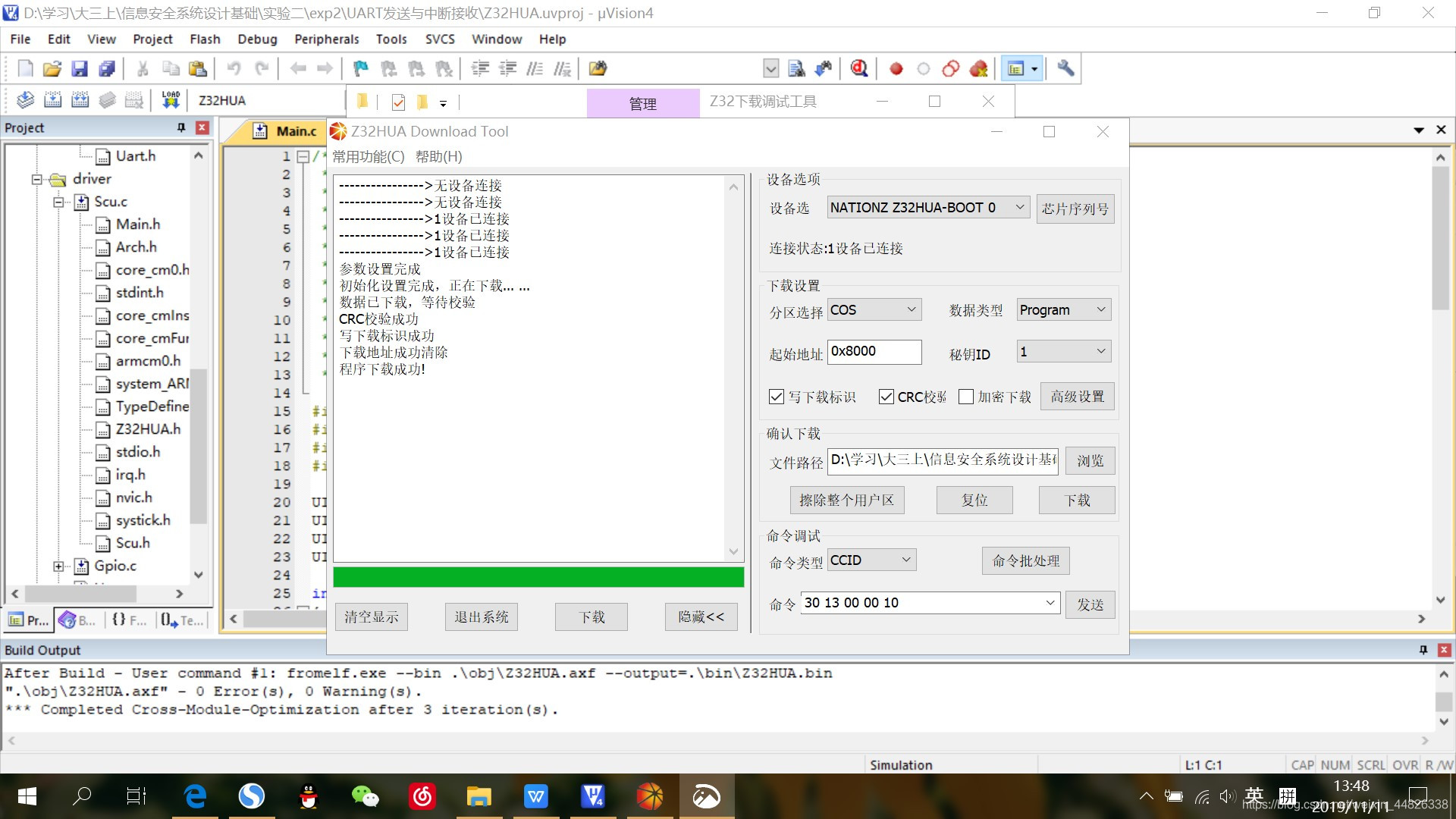The height and width of the screenshot is (819, 1456).
Task: Pin the Build Output panel
Action: click(1423, 650)
